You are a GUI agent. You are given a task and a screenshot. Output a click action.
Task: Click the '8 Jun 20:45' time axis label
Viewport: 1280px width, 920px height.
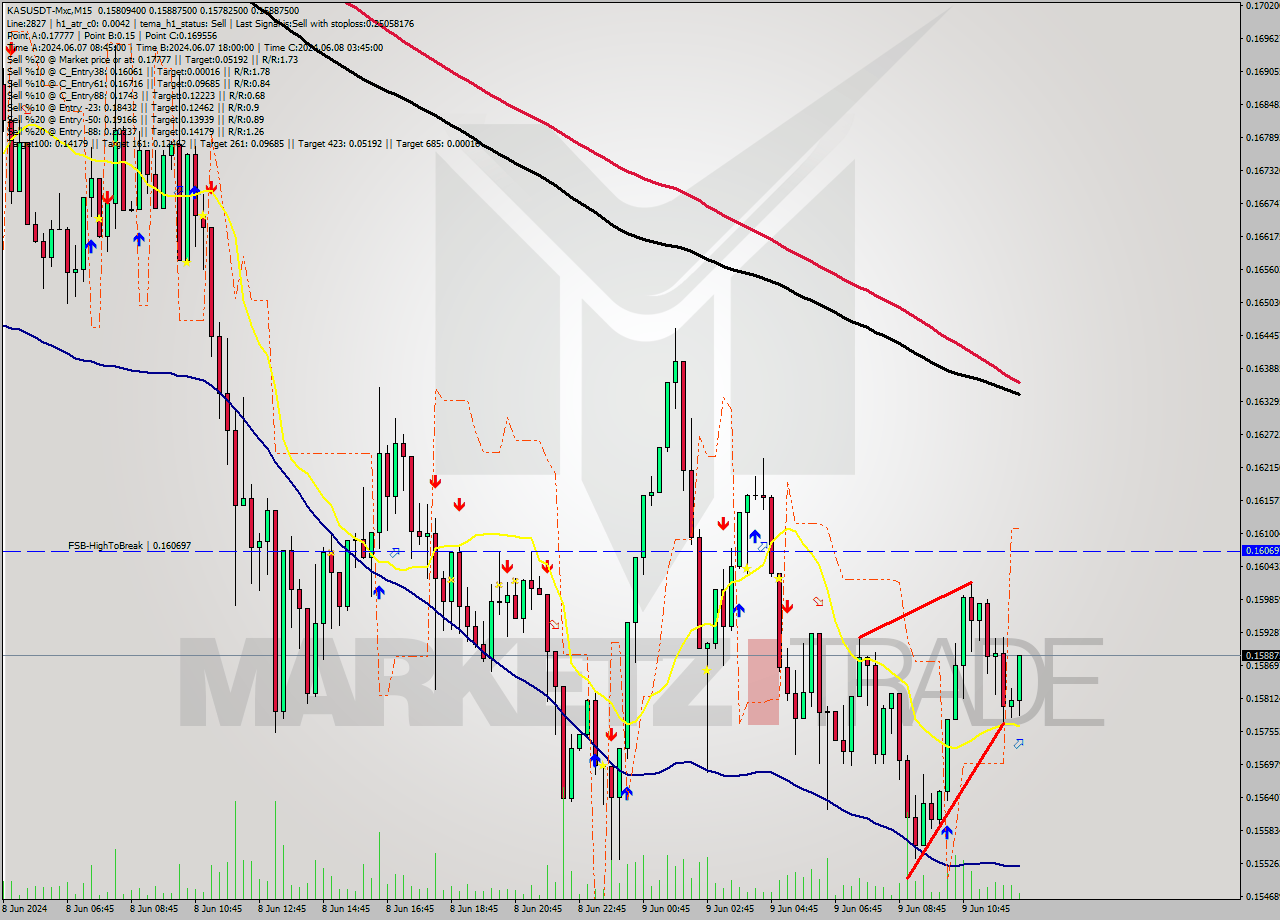click(538, 909)
